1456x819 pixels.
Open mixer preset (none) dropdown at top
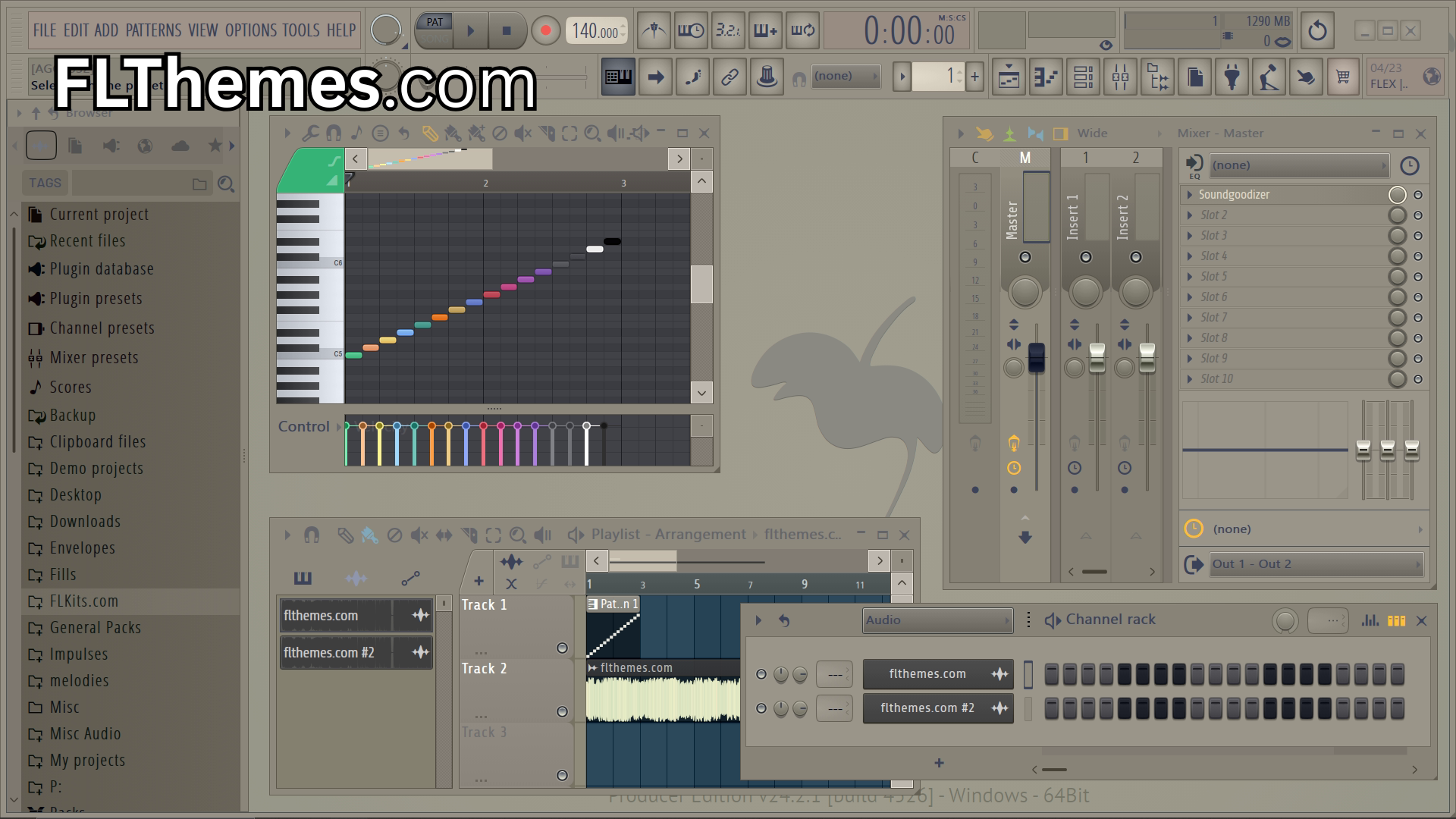click(x=1299, y=165)
